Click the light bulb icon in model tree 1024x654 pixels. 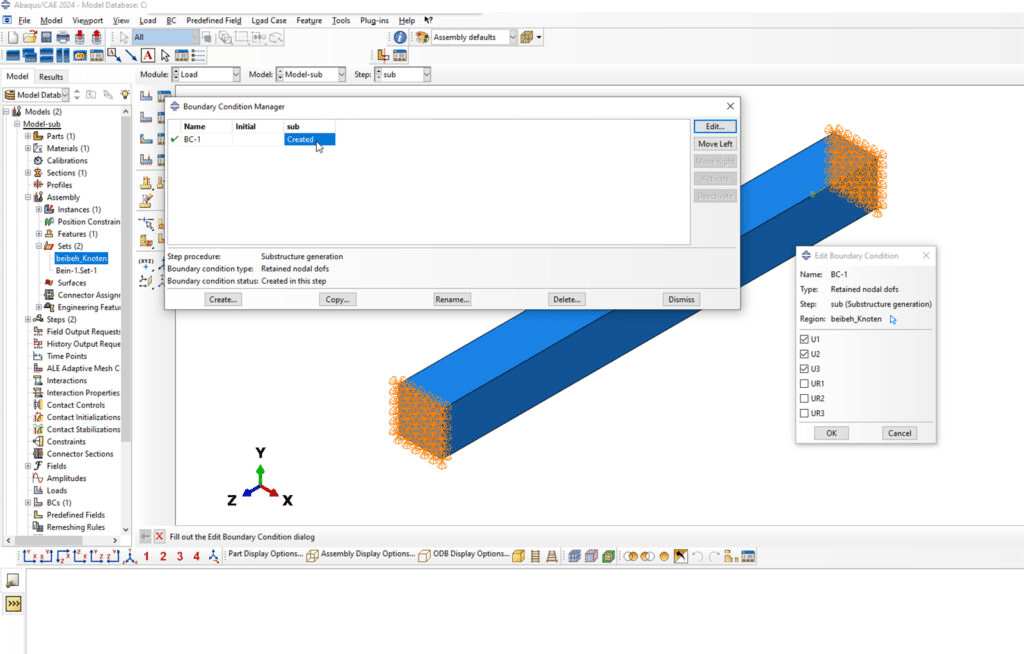[125, 94]
